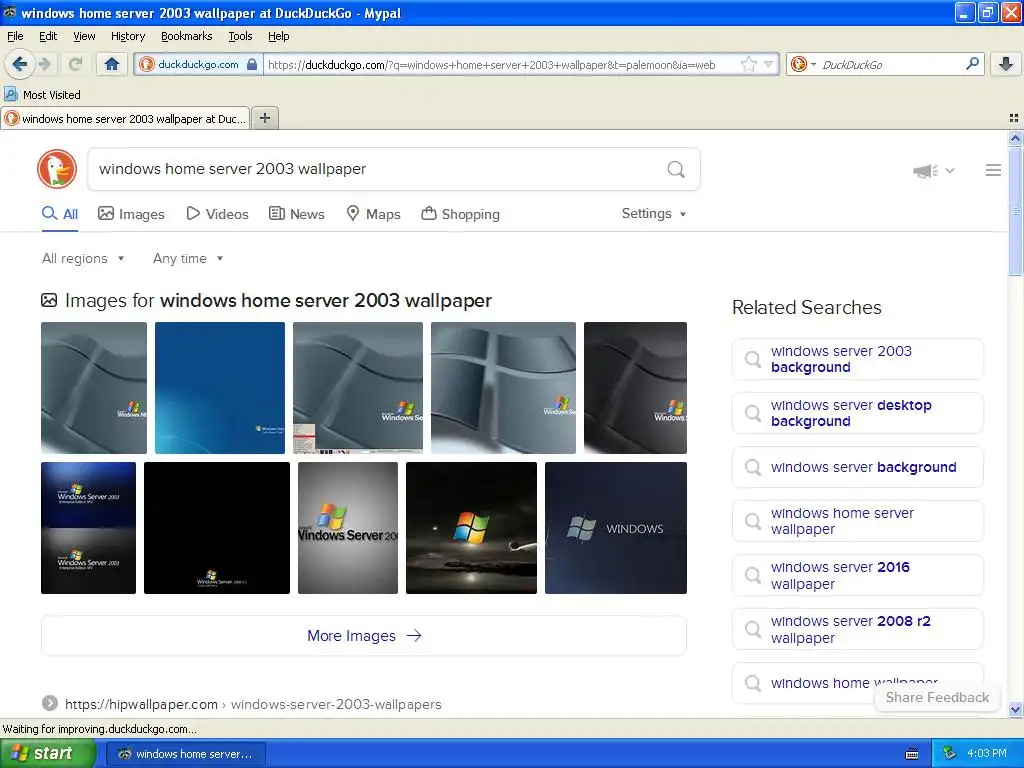
Task: Open the Help menu
Action: [x=278, y=36]
